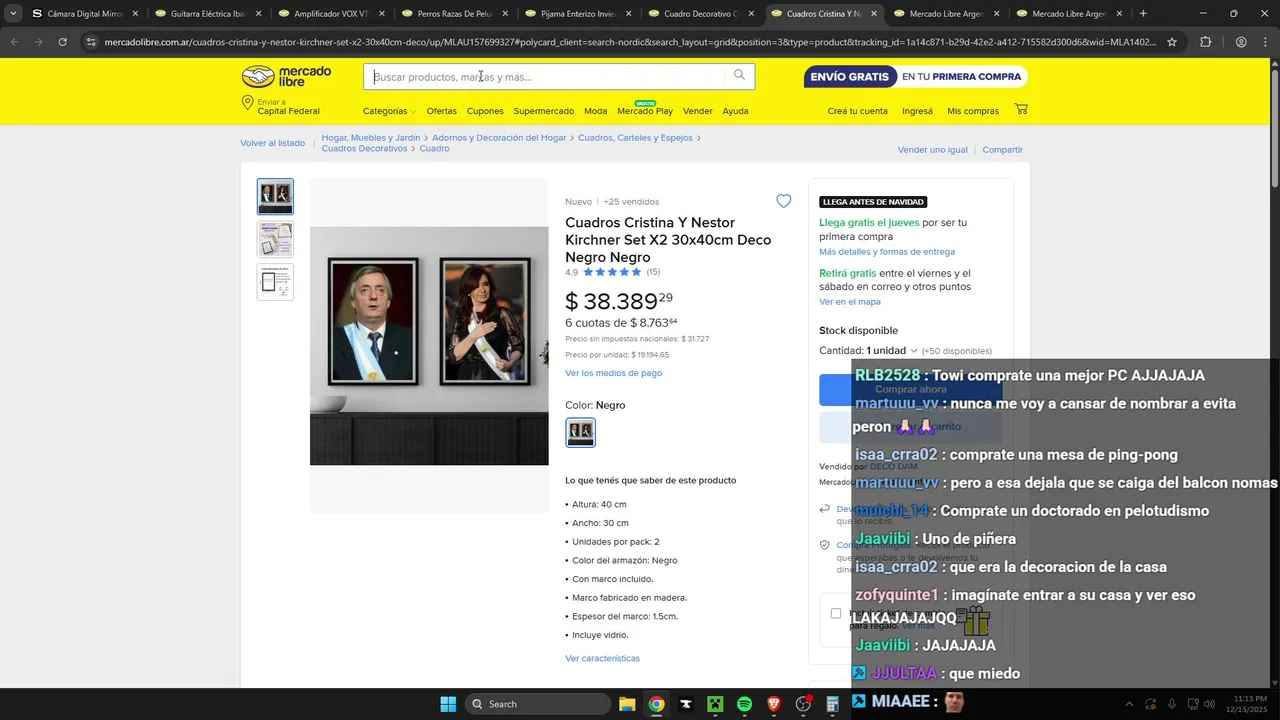
Task: Open Cuadros Decorativos breadcrumb link
Action: (x=364, y=148)
